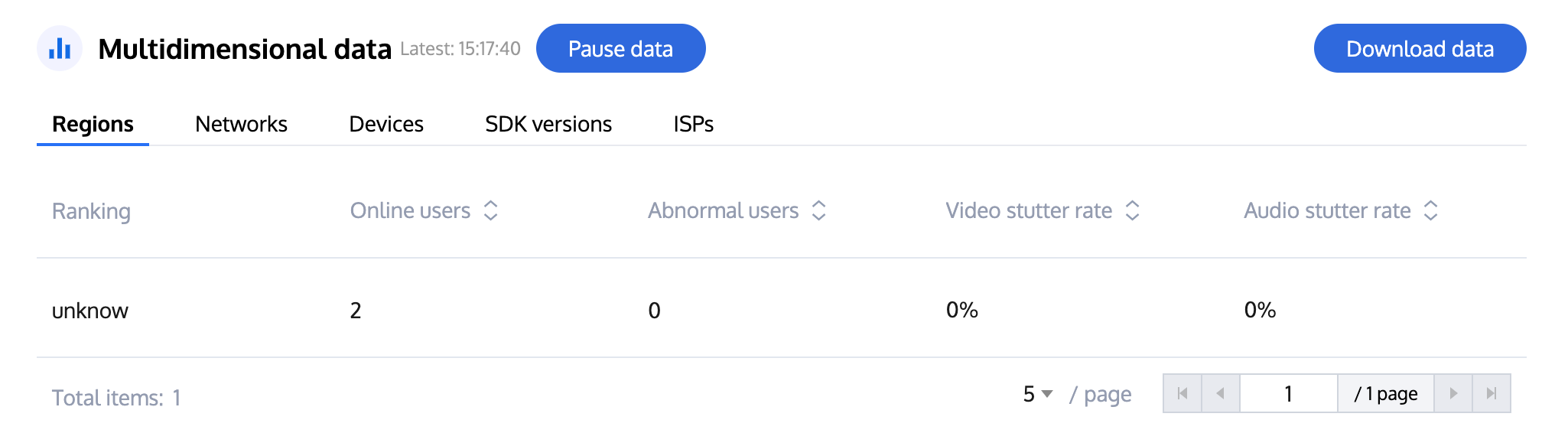Open the Networks tab
1568x433 pixels.
241,124
